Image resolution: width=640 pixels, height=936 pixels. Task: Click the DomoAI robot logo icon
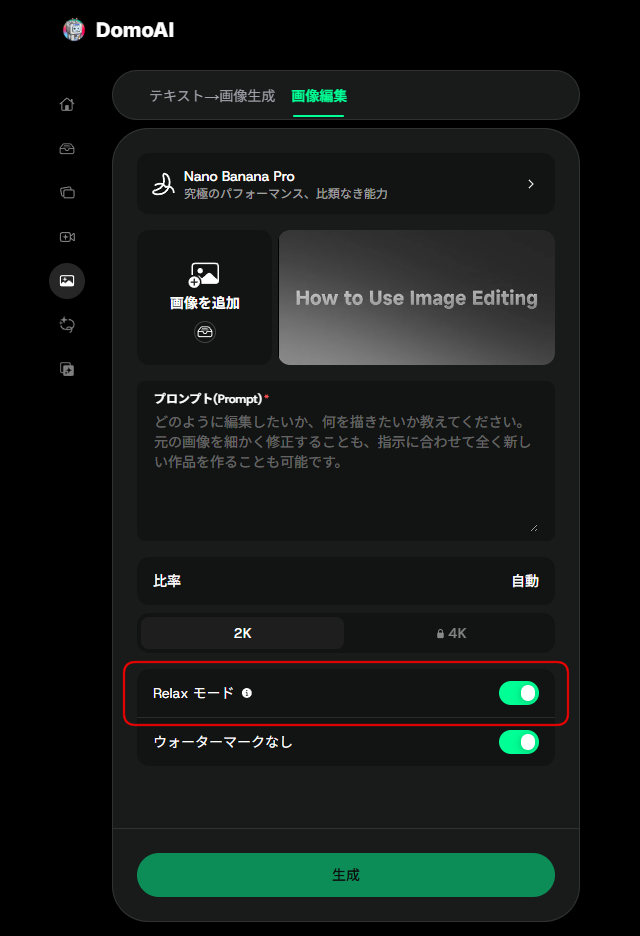74,29
